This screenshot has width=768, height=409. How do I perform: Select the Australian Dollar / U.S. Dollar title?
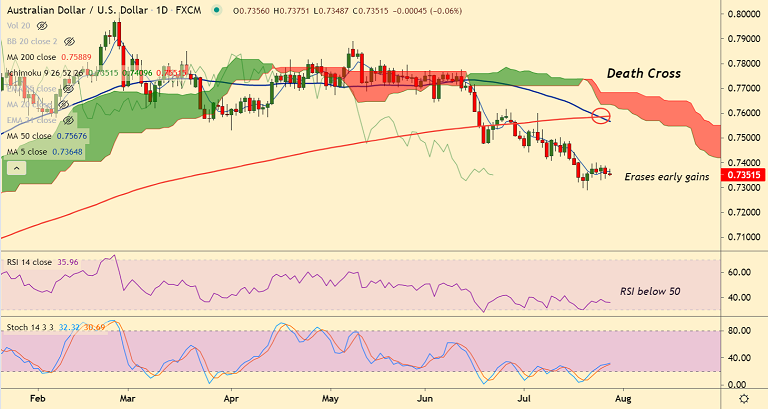point(77,10)
